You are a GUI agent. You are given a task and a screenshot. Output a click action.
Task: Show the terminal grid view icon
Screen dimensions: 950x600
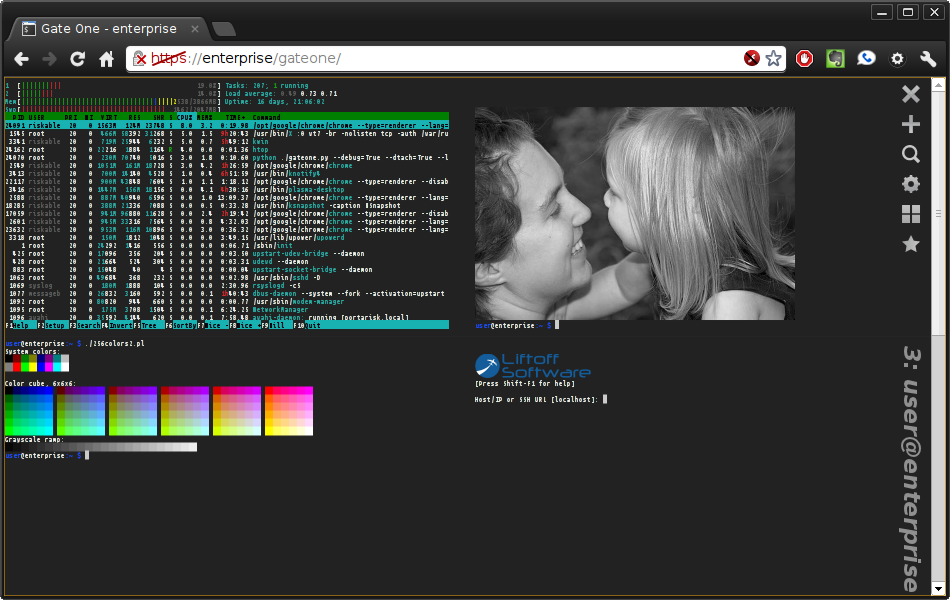click(911, 214)
